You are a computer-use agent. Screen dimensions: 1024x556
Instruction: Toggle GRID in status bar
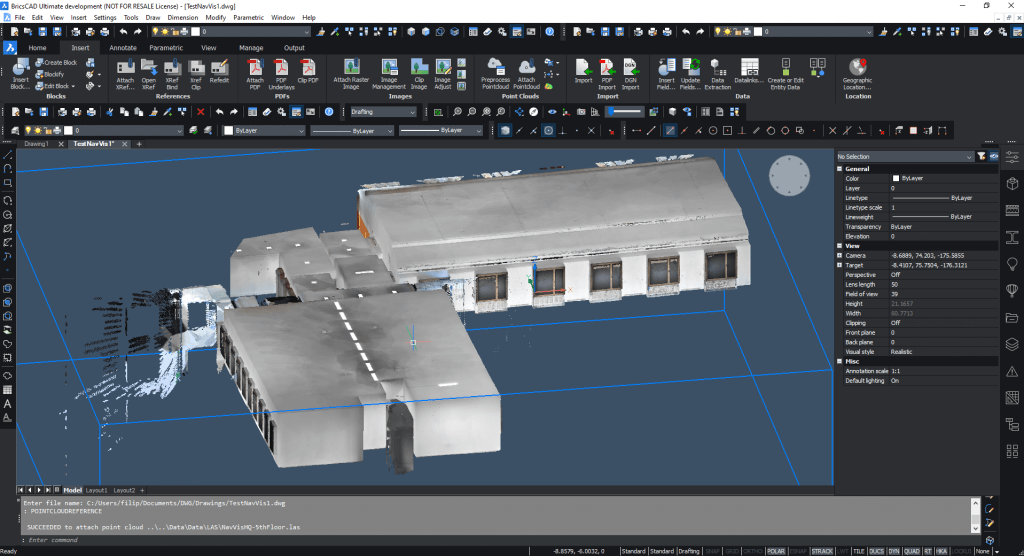tap(732, 551)
